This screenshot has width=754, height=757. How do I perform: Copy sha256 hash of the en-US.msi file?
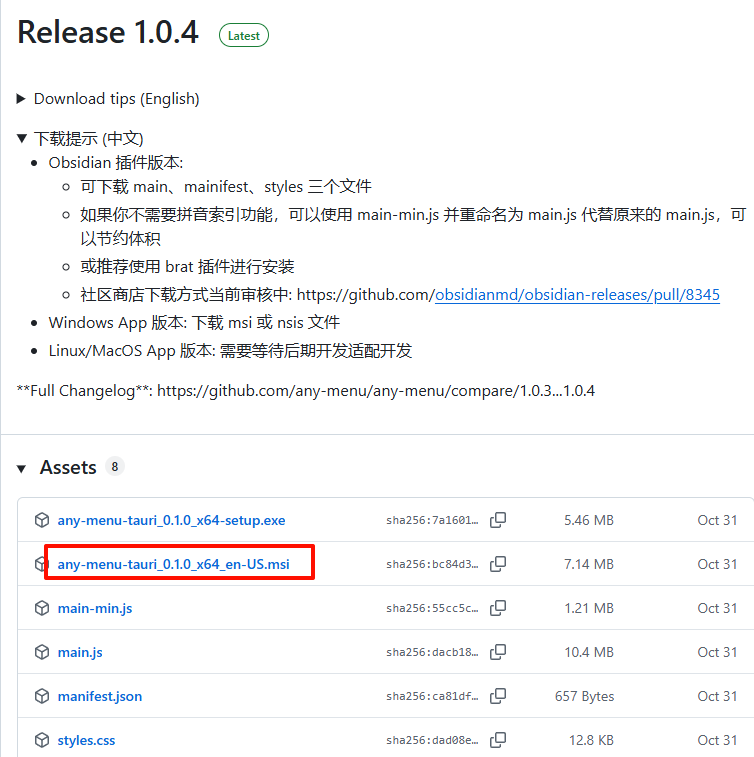(498, 564)
